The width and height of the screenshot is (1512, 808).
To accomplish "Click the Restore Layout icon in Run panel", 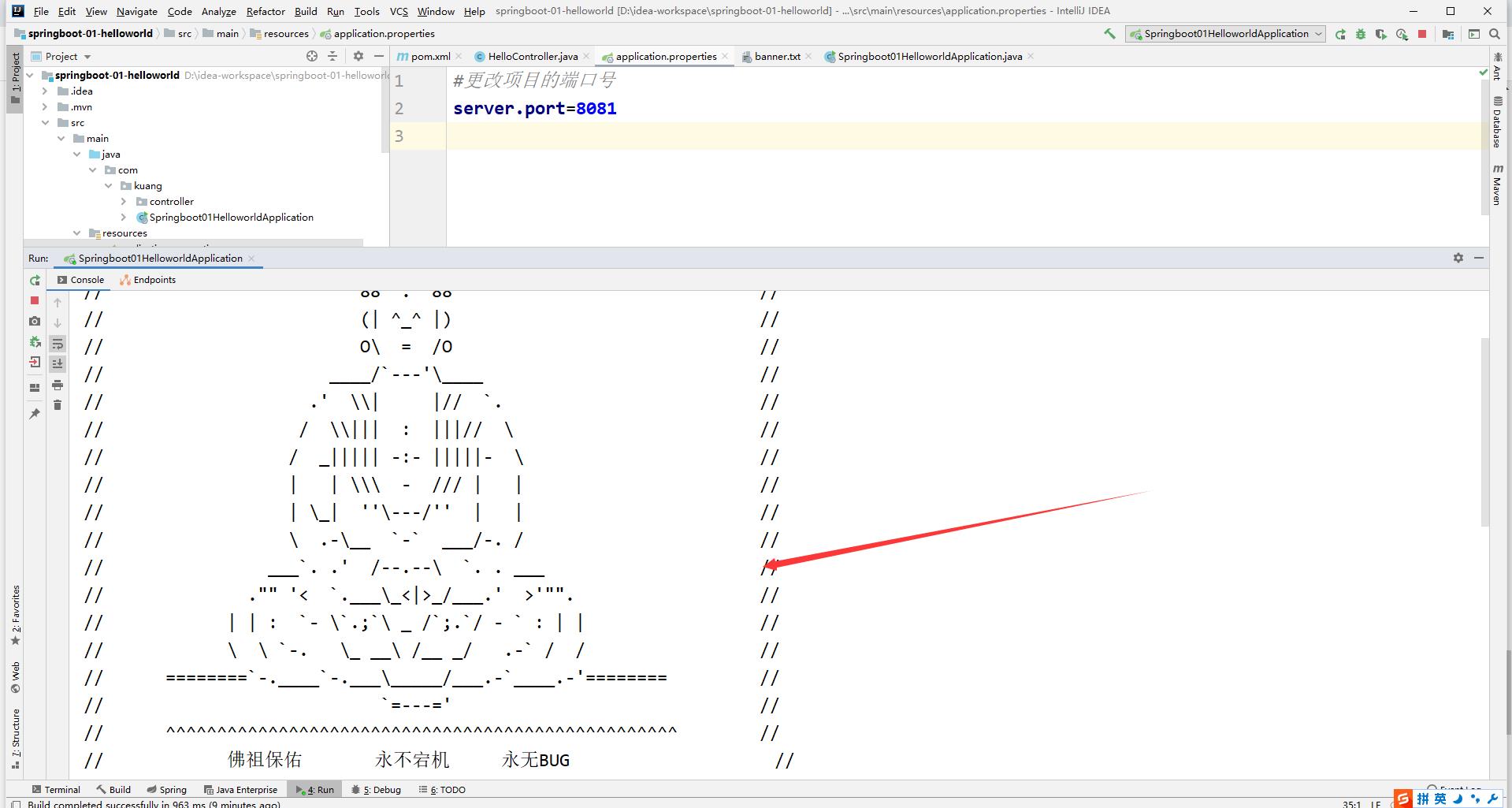I will [35, 388].
